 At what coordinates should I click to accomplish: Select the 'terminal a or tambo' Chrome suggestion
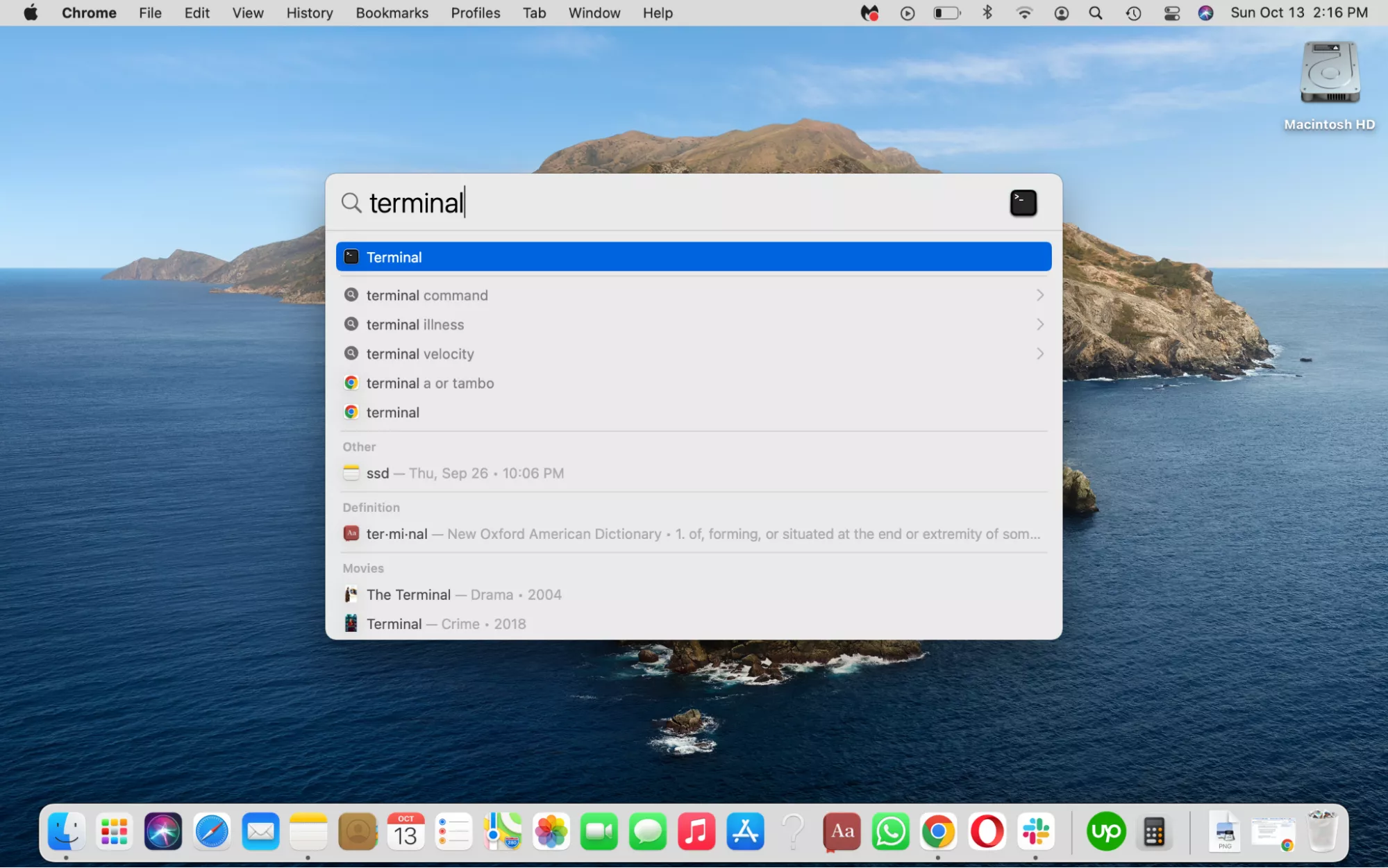coord(430,383)
